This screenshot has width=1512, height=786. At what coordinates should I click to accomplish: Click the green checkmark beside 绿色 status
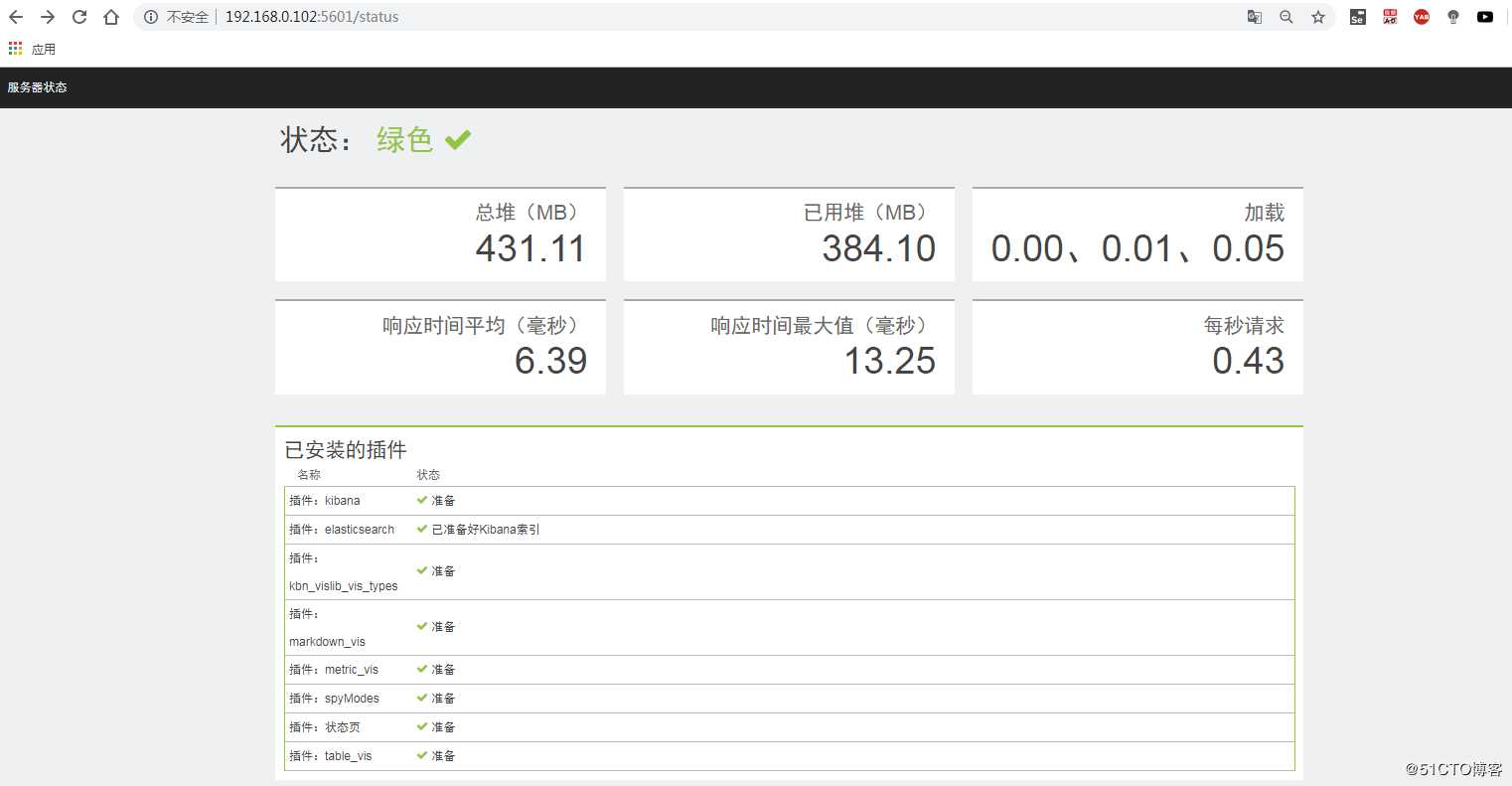tap(458, 140)
